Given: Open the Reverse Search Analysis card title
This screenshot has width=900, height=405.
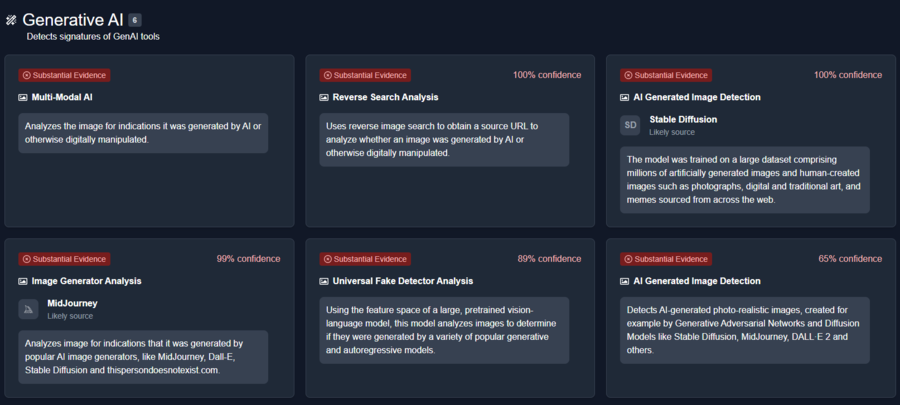Looking at the screenshot, I should click(x=385, y=98).
